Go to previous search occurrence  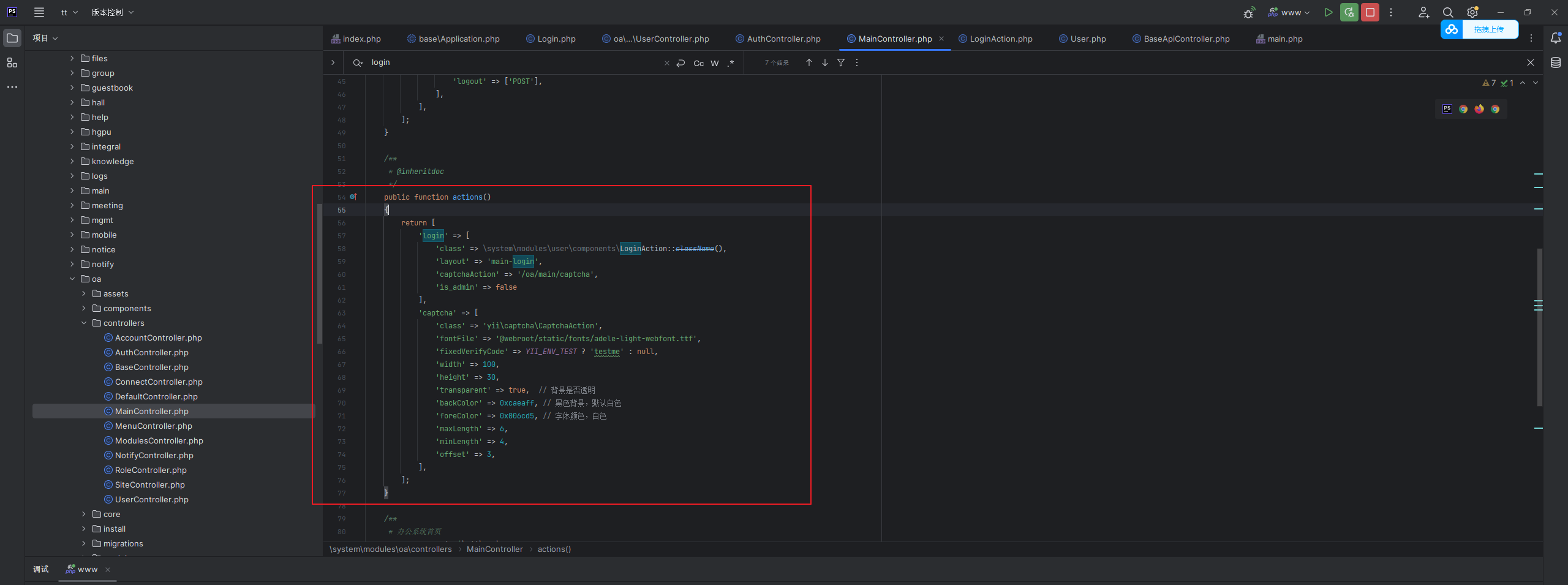pyautogui.click(x=809, y=62)
